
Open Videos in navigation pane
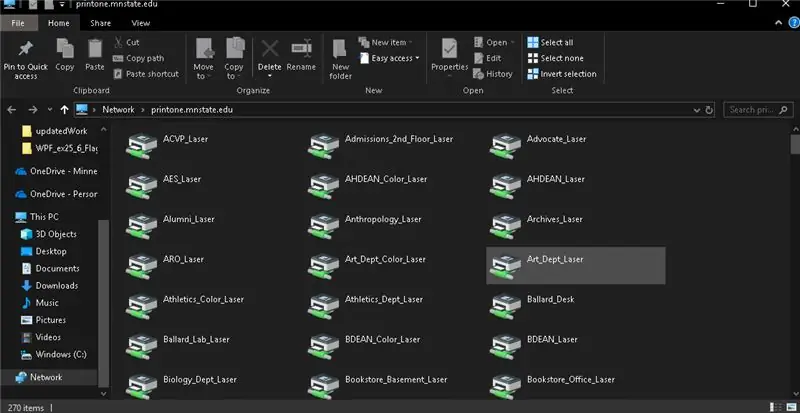click(41, 337)
